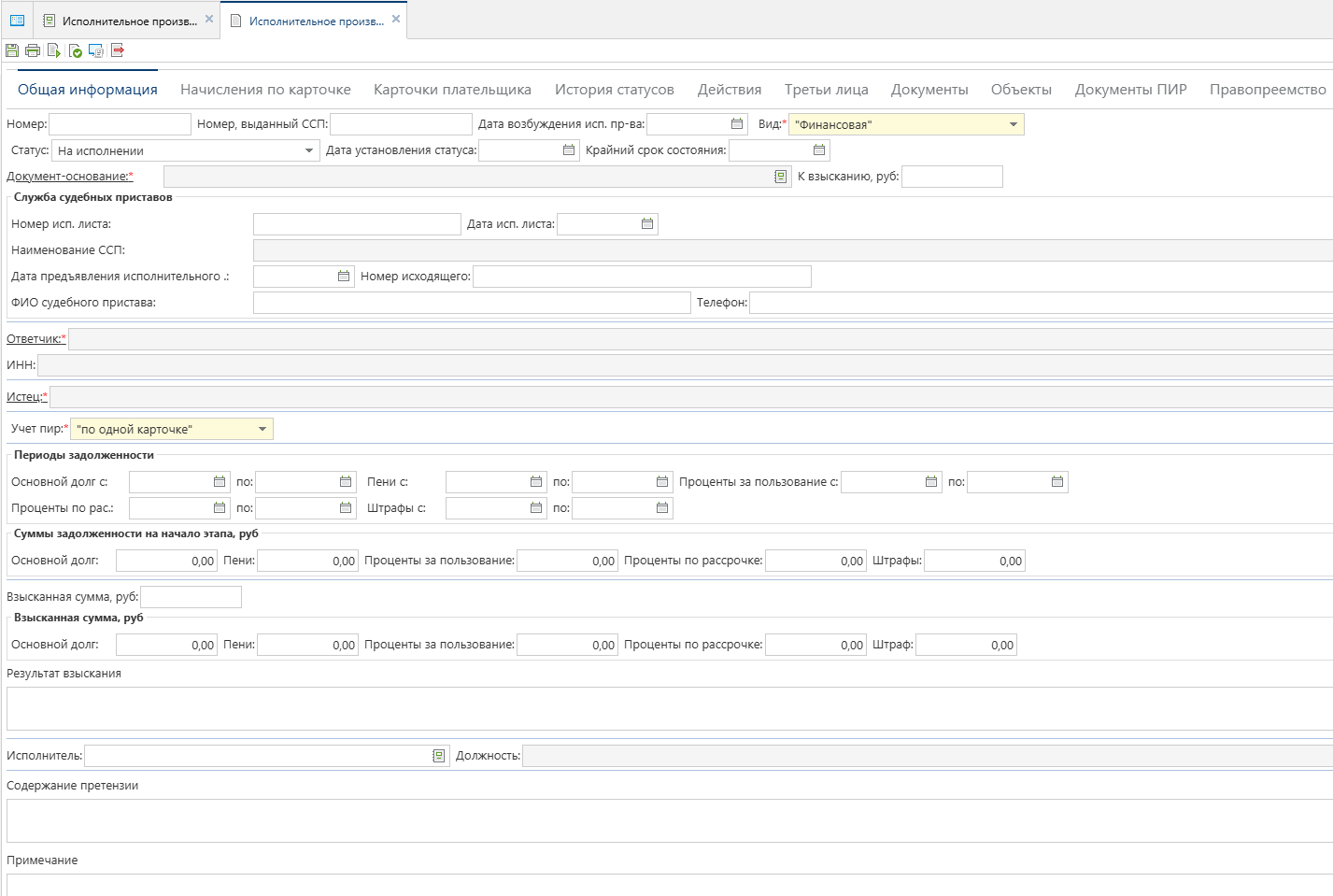Image resolution: width=1333 pixels, height=896 pixels.
Task: Open calendar for Дата исп. листа
Action: click(x=647, y=224)
